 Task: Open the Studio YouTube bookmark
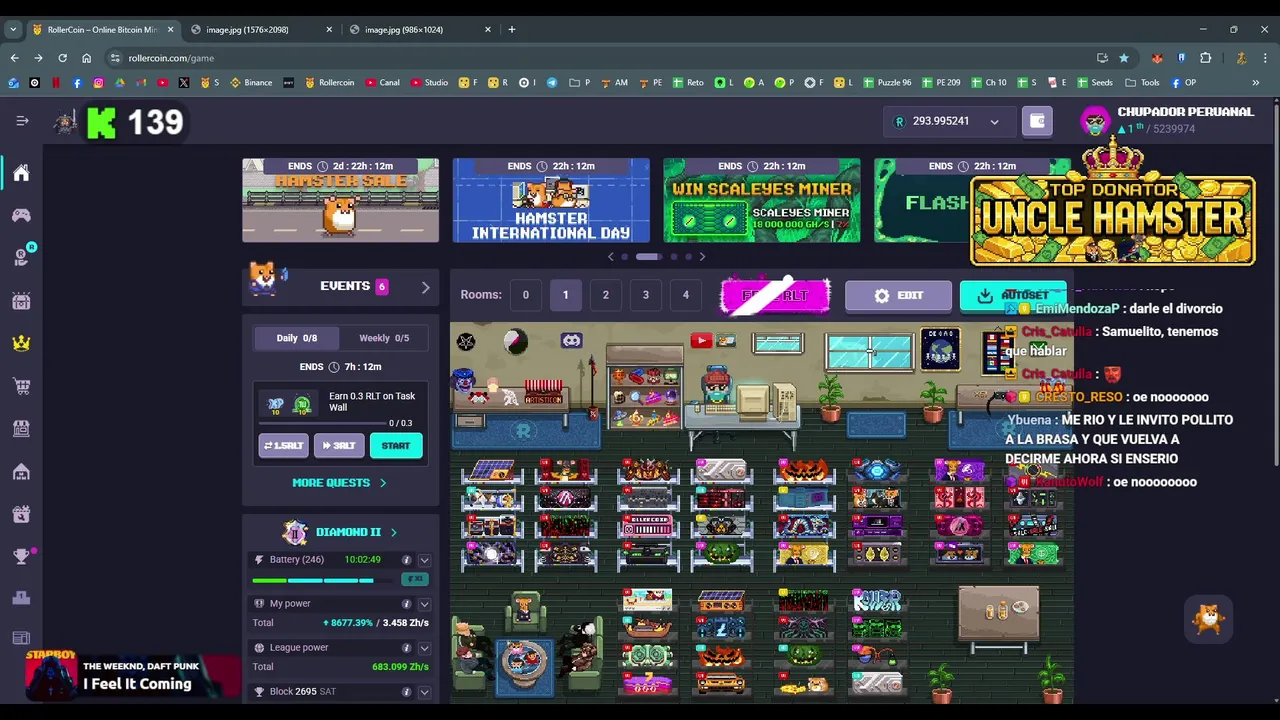click(x=429, y=83)
